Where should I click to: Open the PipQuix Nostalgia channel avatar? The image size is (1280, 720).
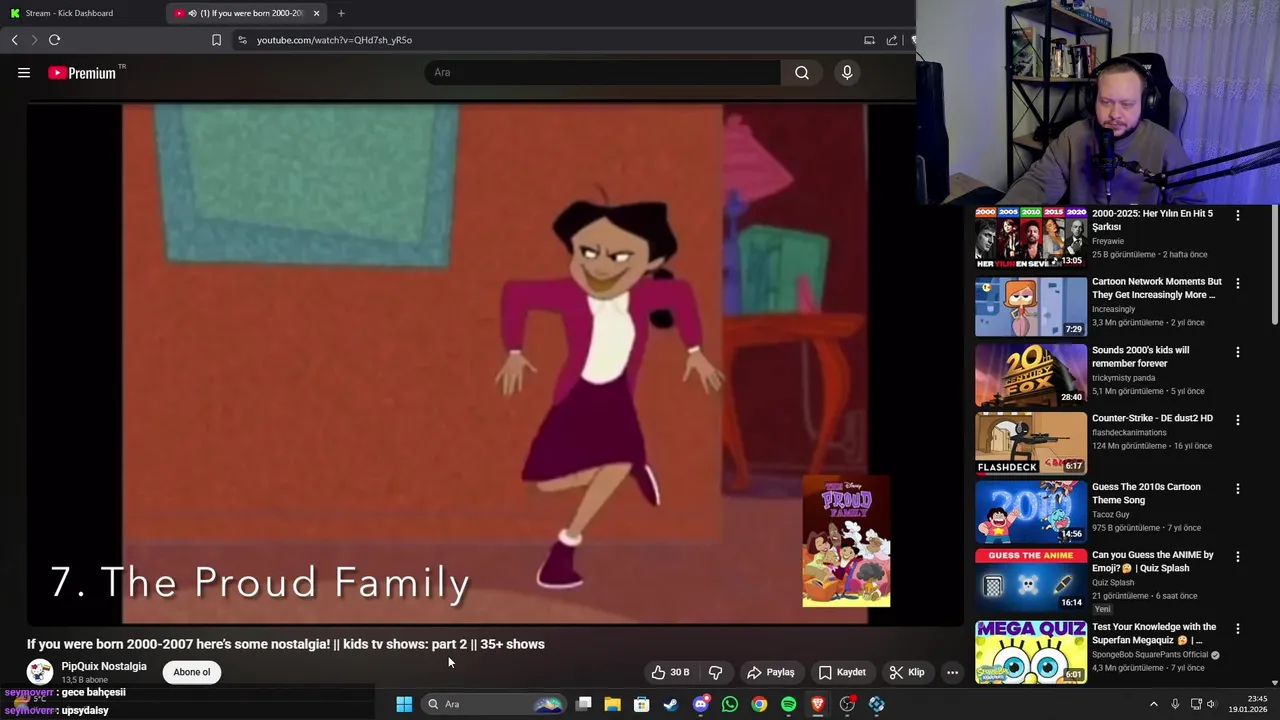coord(40,672)
